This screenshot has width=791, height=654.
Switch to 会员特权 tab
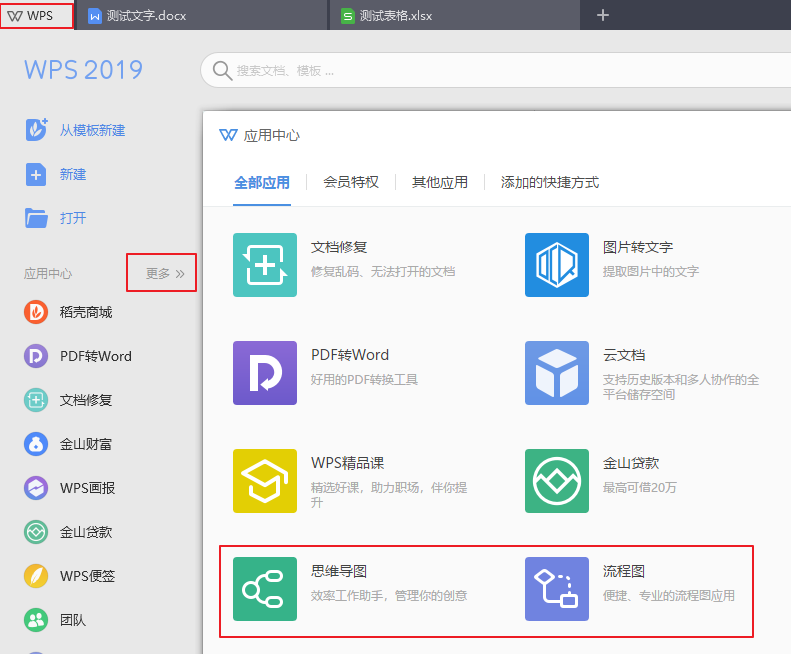coord(351,182)
